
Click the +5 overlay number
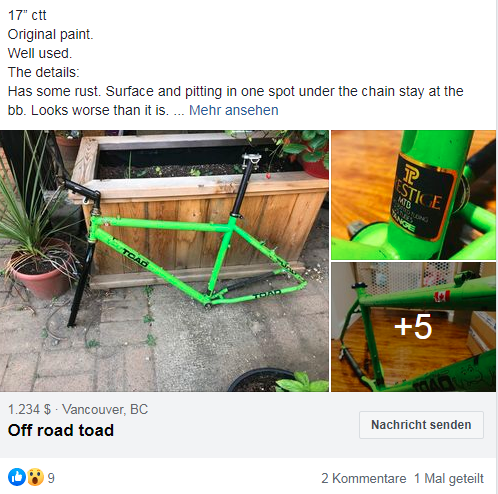point(413,327)
